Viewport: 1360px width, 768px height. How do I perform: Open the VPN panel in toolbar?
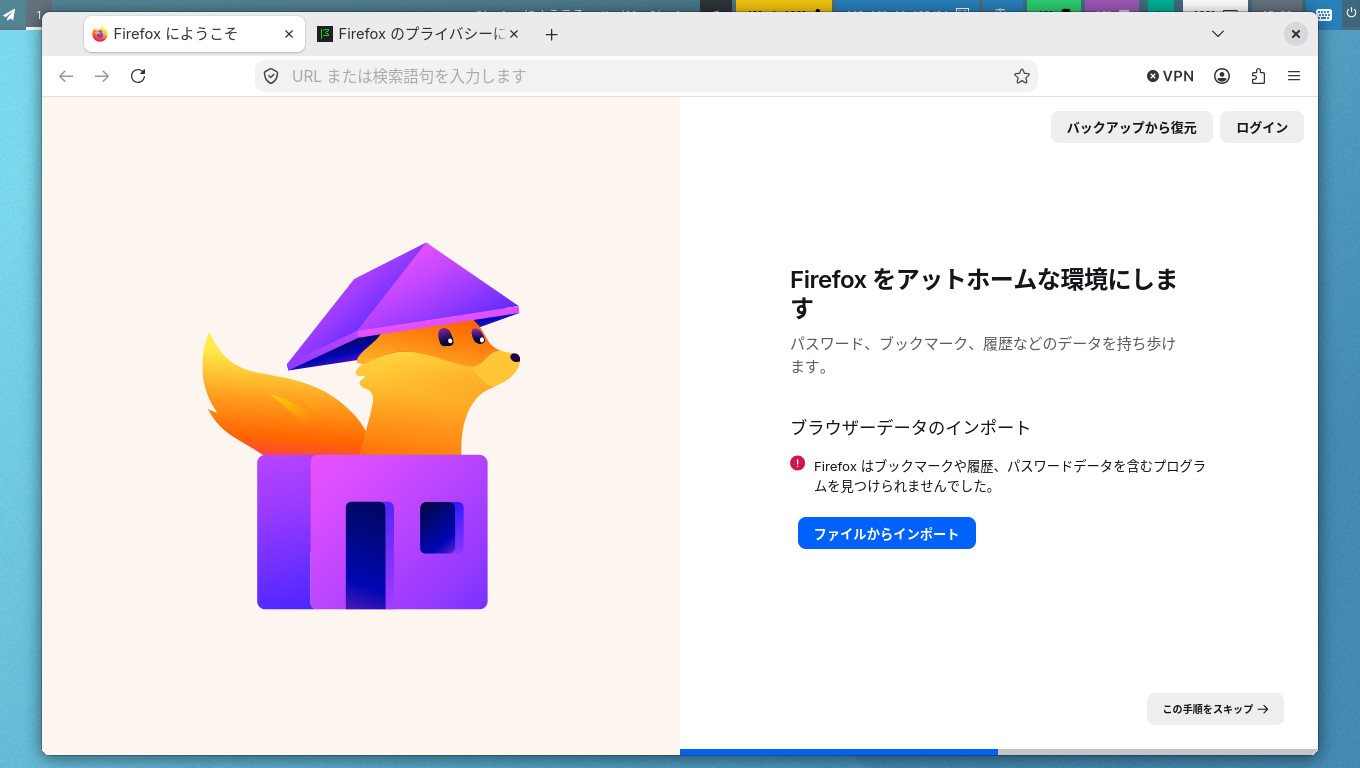point(1170,76)
